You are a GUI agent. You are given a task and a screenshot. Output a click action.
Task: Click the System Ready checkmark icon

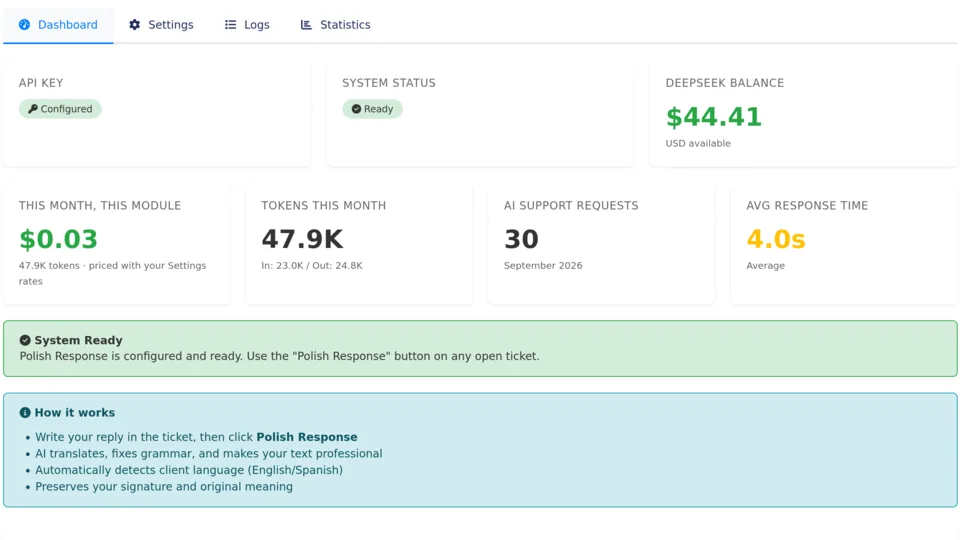25,340
